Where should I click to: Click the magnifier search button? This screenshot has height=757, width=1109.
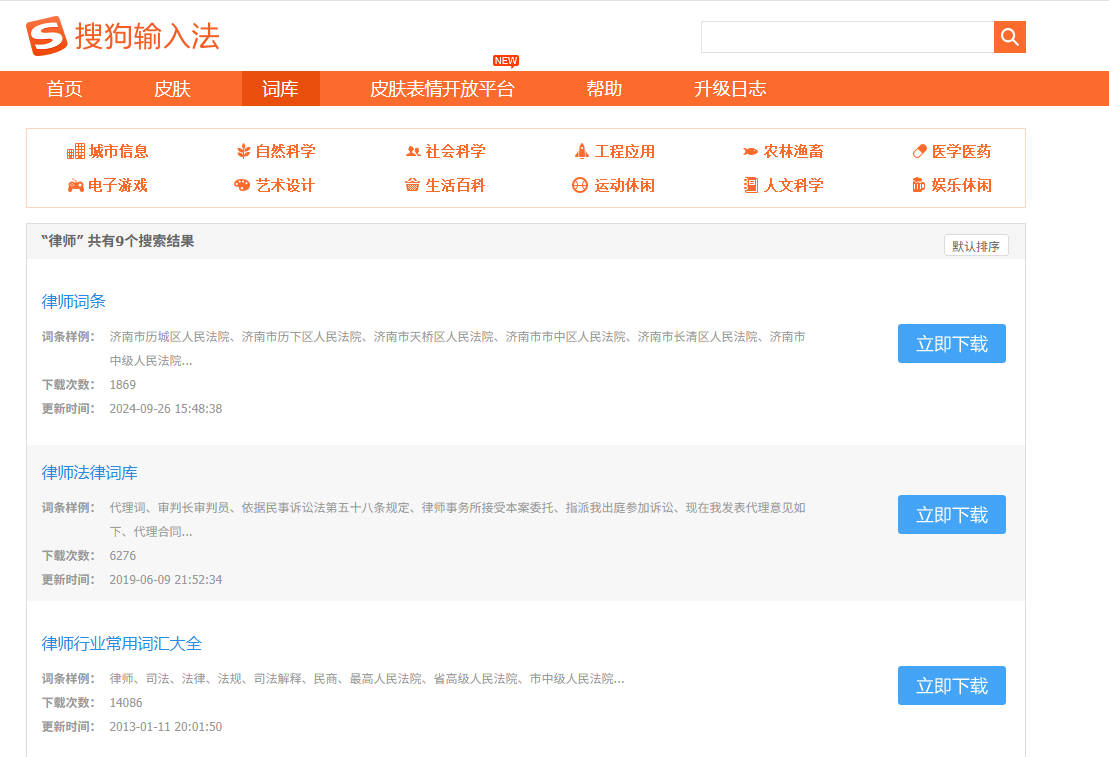[1009, 37]
